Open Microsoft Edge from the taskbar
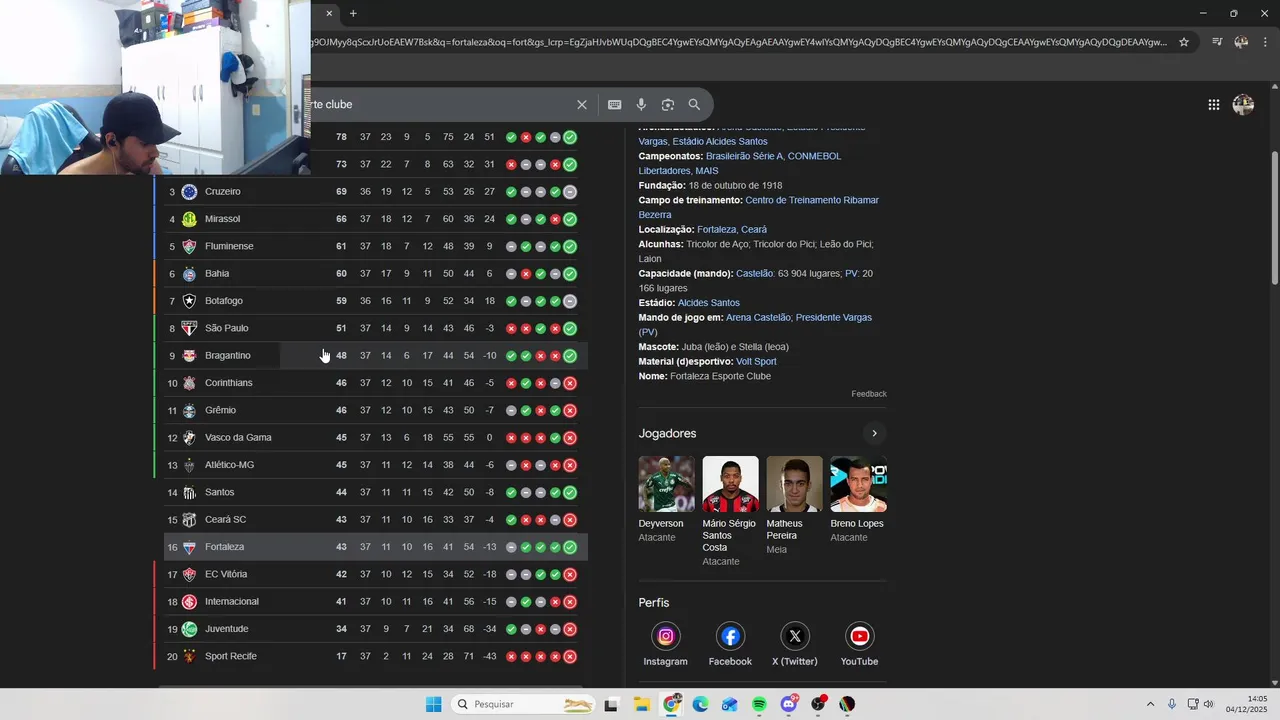Image resolution: width=1280 pixels, height=720 pixels. tap(700, 704)
